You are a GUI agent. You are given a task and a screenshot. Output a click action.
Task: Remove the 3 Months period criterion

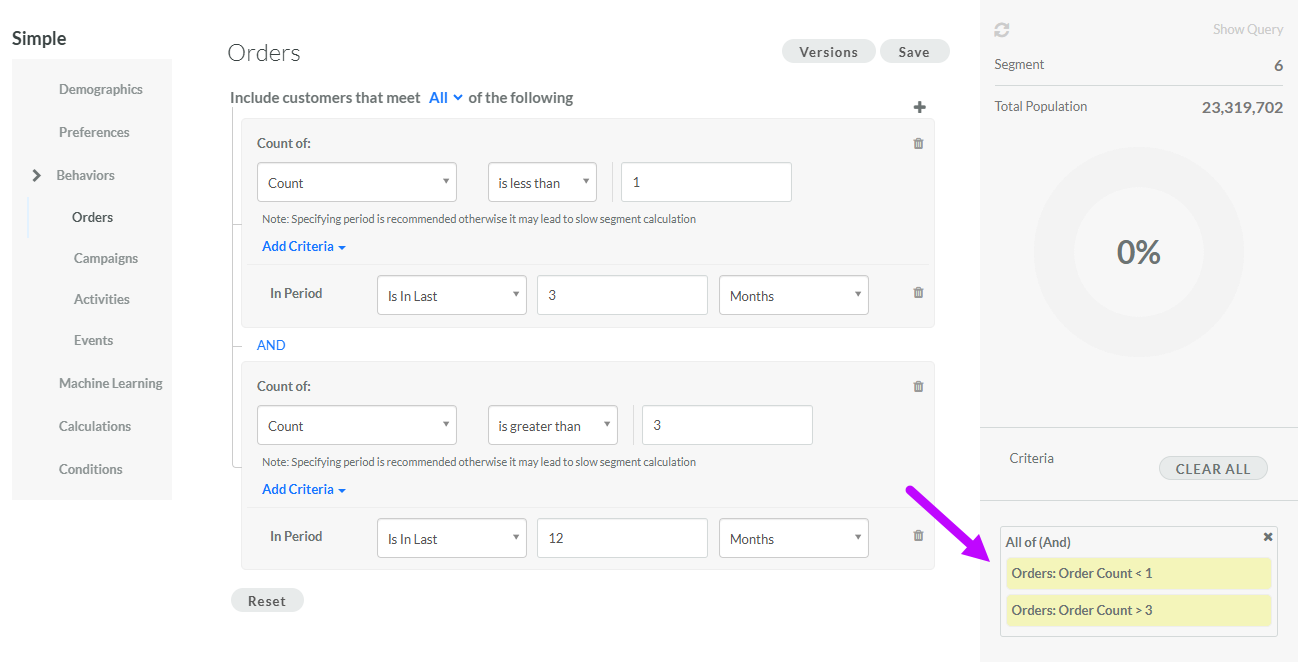pos(918,293)
